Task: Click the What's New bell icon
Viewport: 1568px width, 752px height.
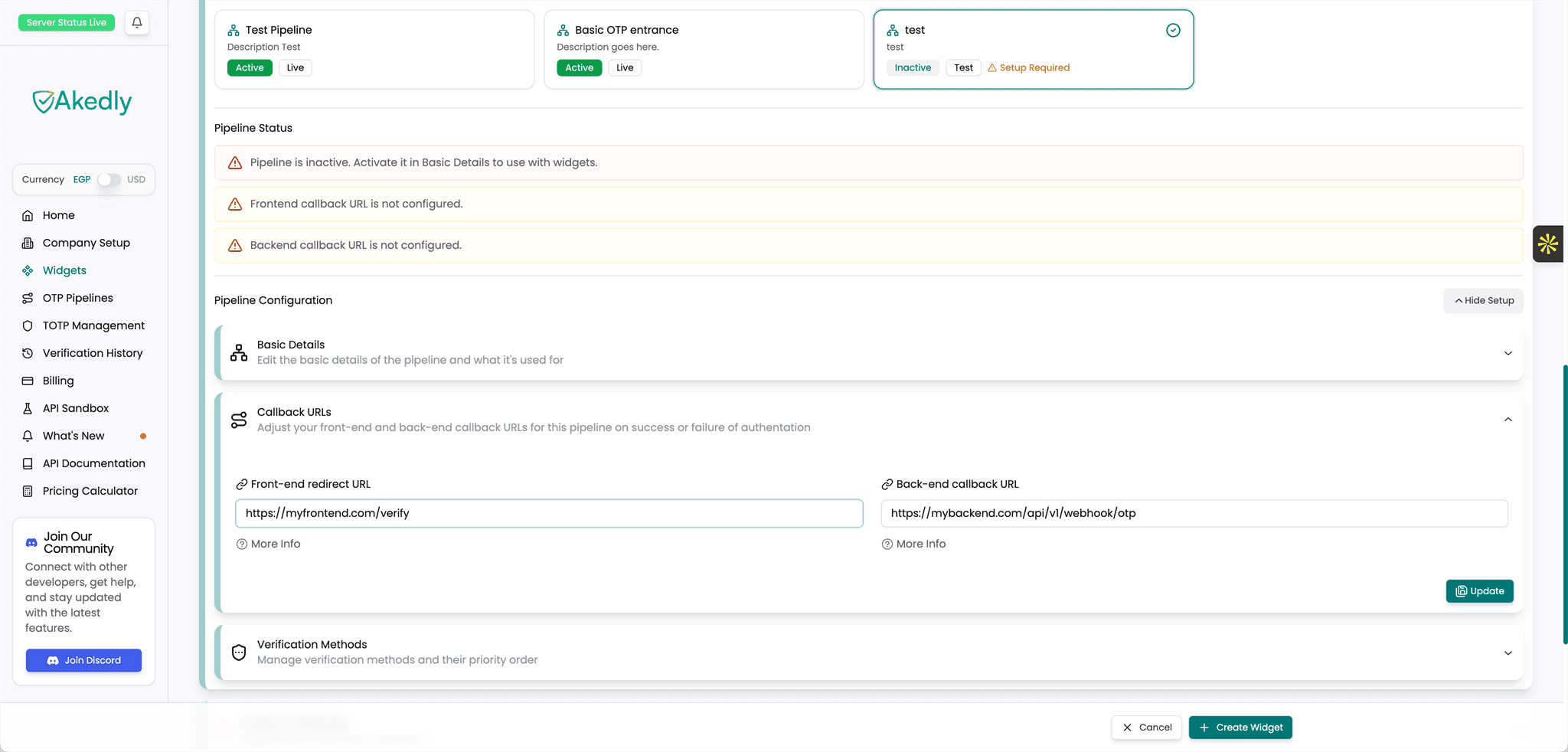Action: [x=28, y=436]
